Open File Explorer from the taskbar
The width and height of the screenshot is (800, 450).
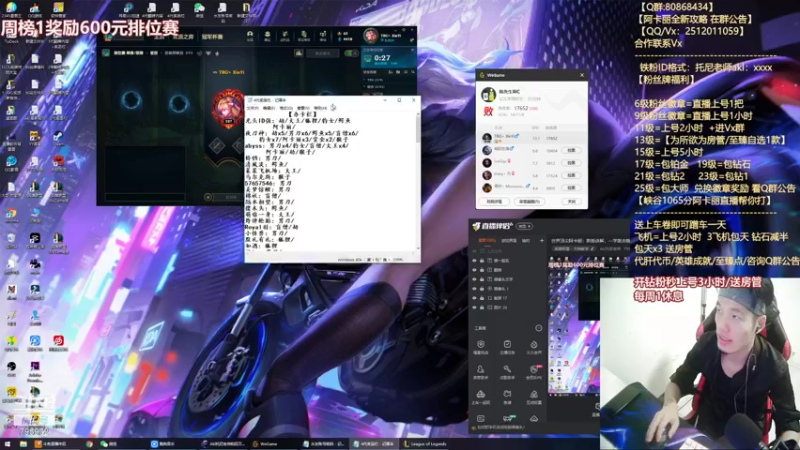23,444
